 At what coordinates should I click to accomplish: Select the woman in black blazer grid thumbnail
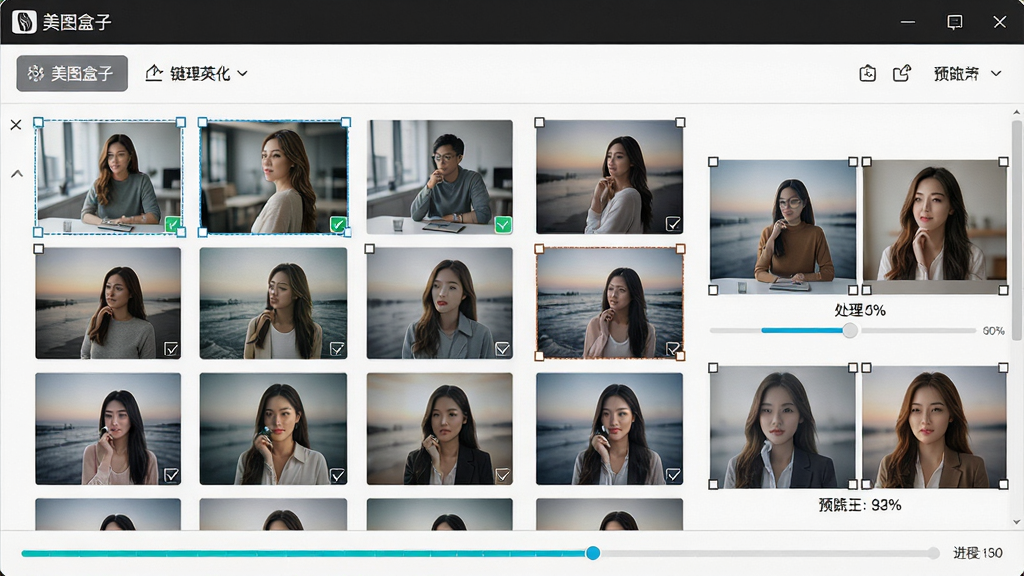pyautogui.click(x=440, y=428)
